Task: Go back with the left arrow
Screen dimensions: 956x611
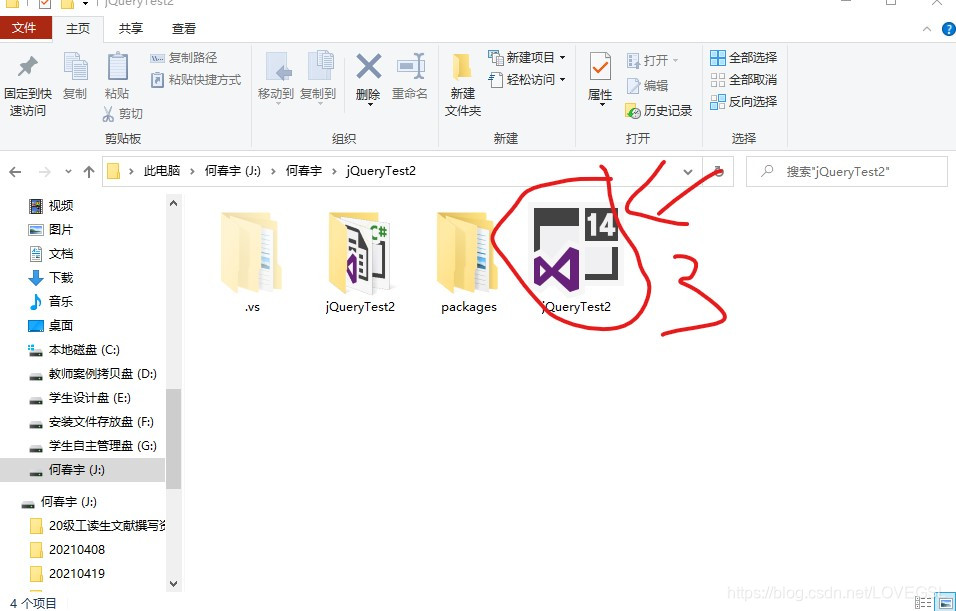Action: click(x=15, y=172)
